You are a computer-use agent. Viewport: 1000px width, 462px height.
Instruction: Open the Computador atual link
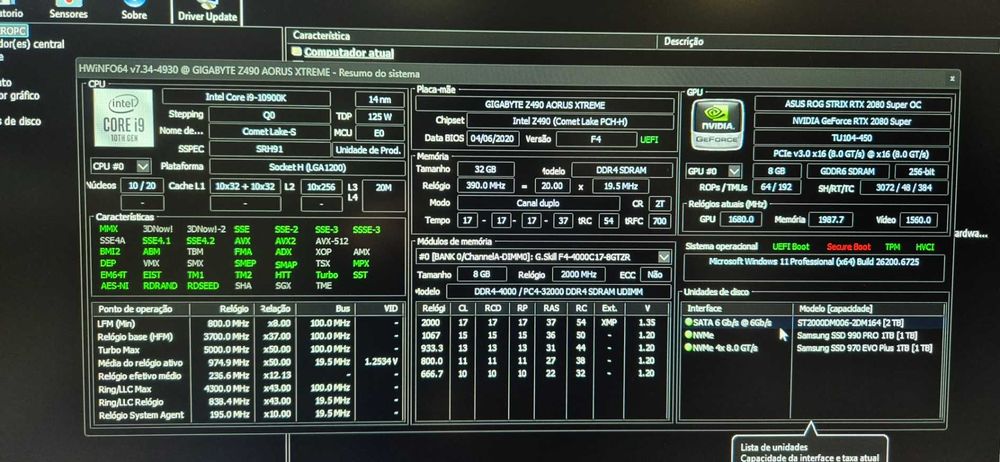349,53
